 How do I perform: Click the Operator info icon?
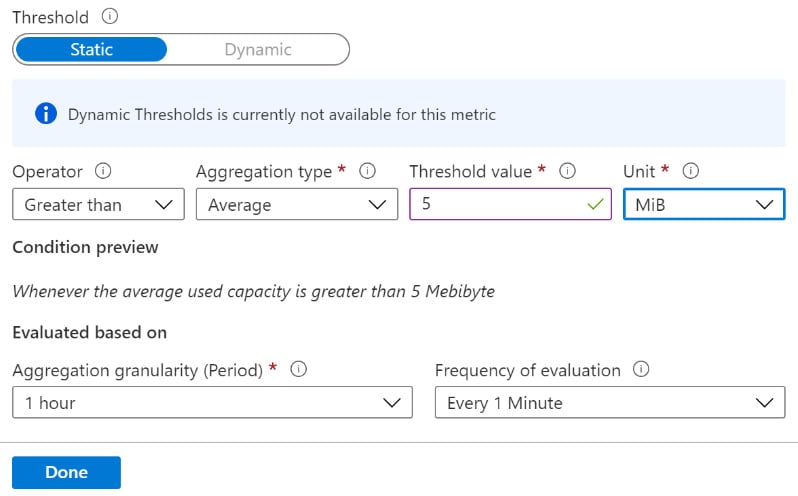(x=103, y=172)
